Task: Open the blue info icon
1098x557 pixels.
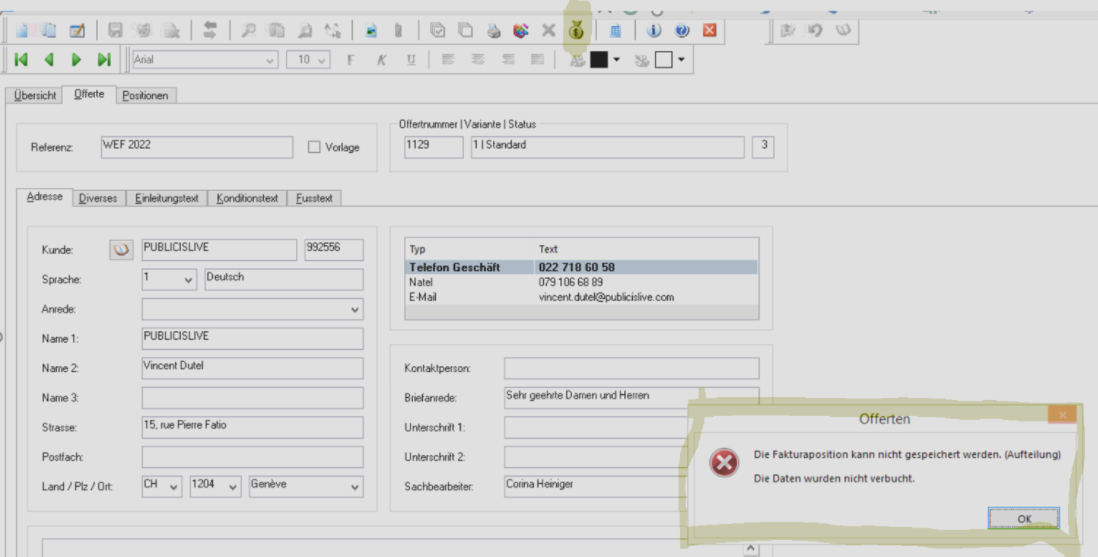Action: pyautogui.click(x=654, y=31)
